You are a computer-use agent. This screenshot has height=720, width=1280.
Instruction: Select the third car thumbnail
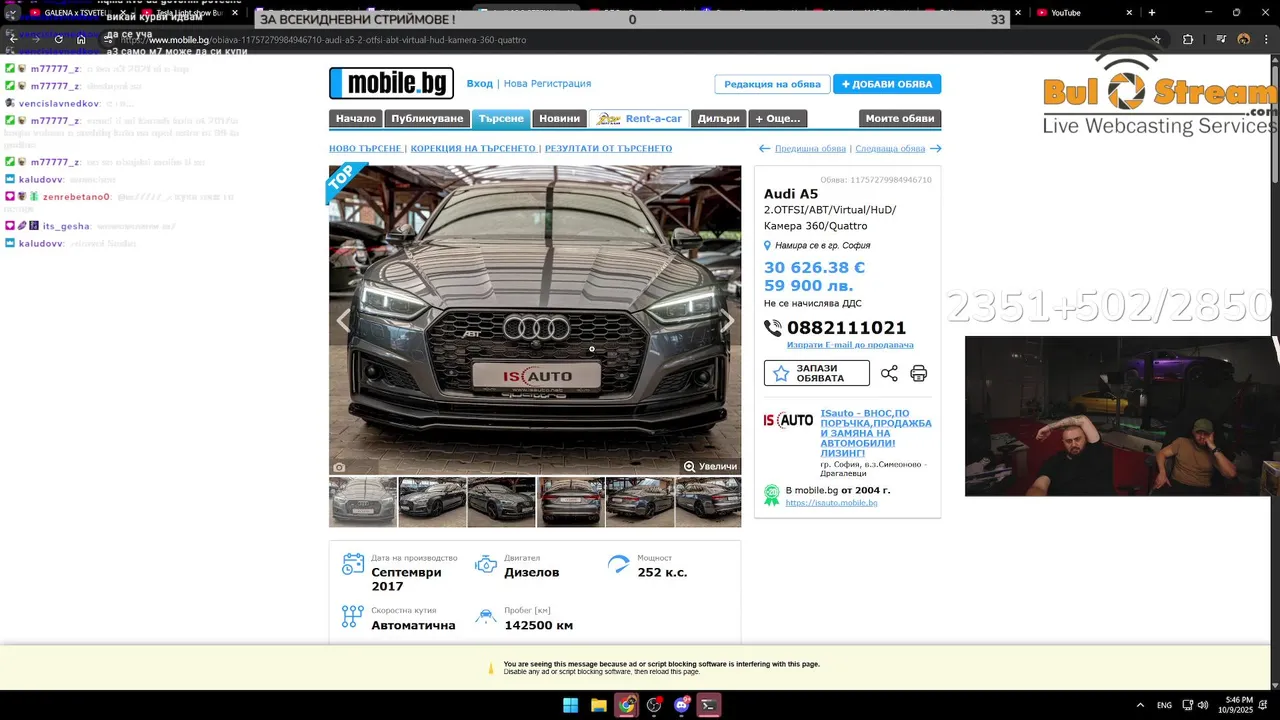pyautogui.click(x=502, y=502)
